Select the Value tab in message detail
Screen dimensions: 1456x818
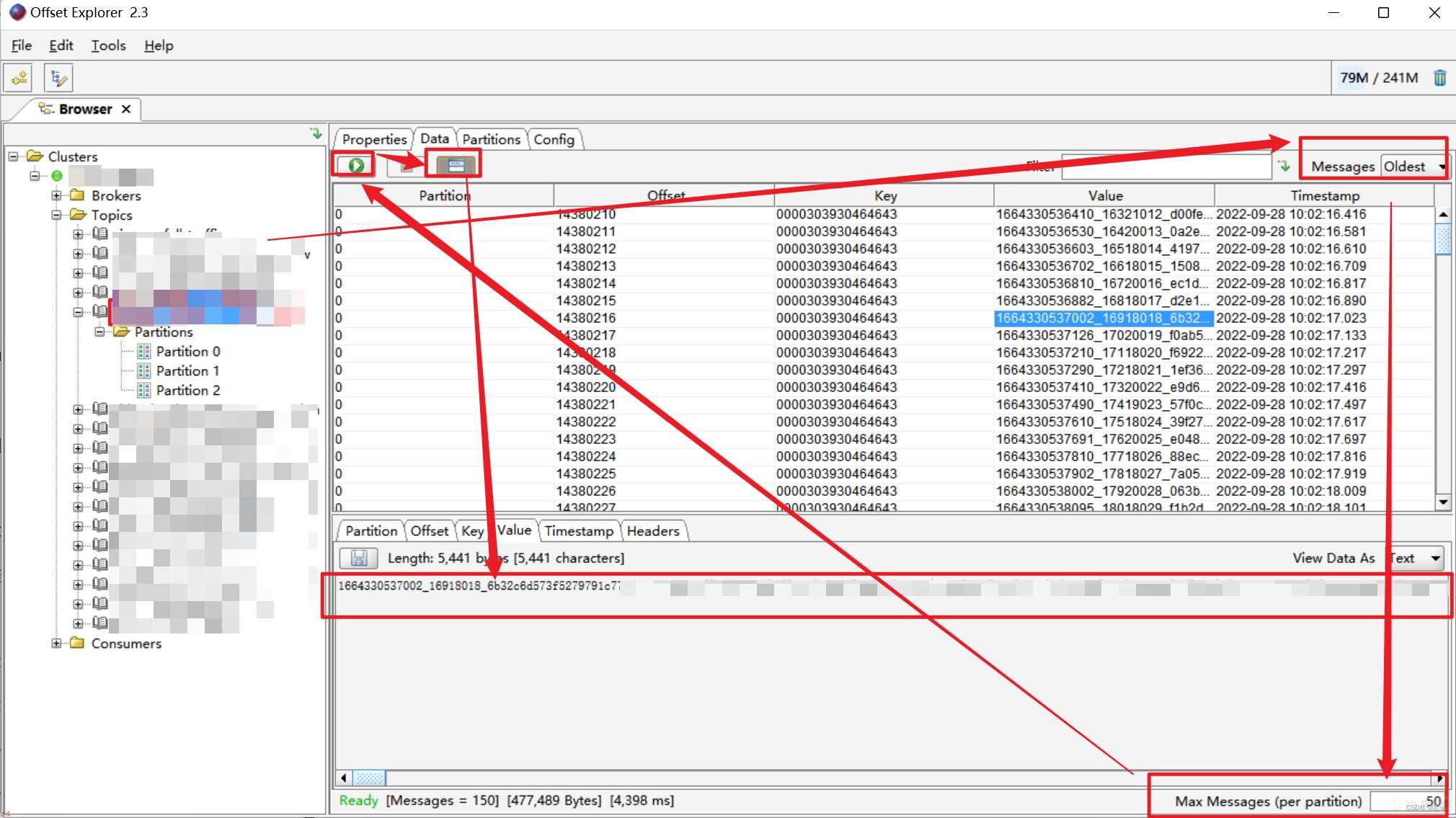(x=513, y=530)
